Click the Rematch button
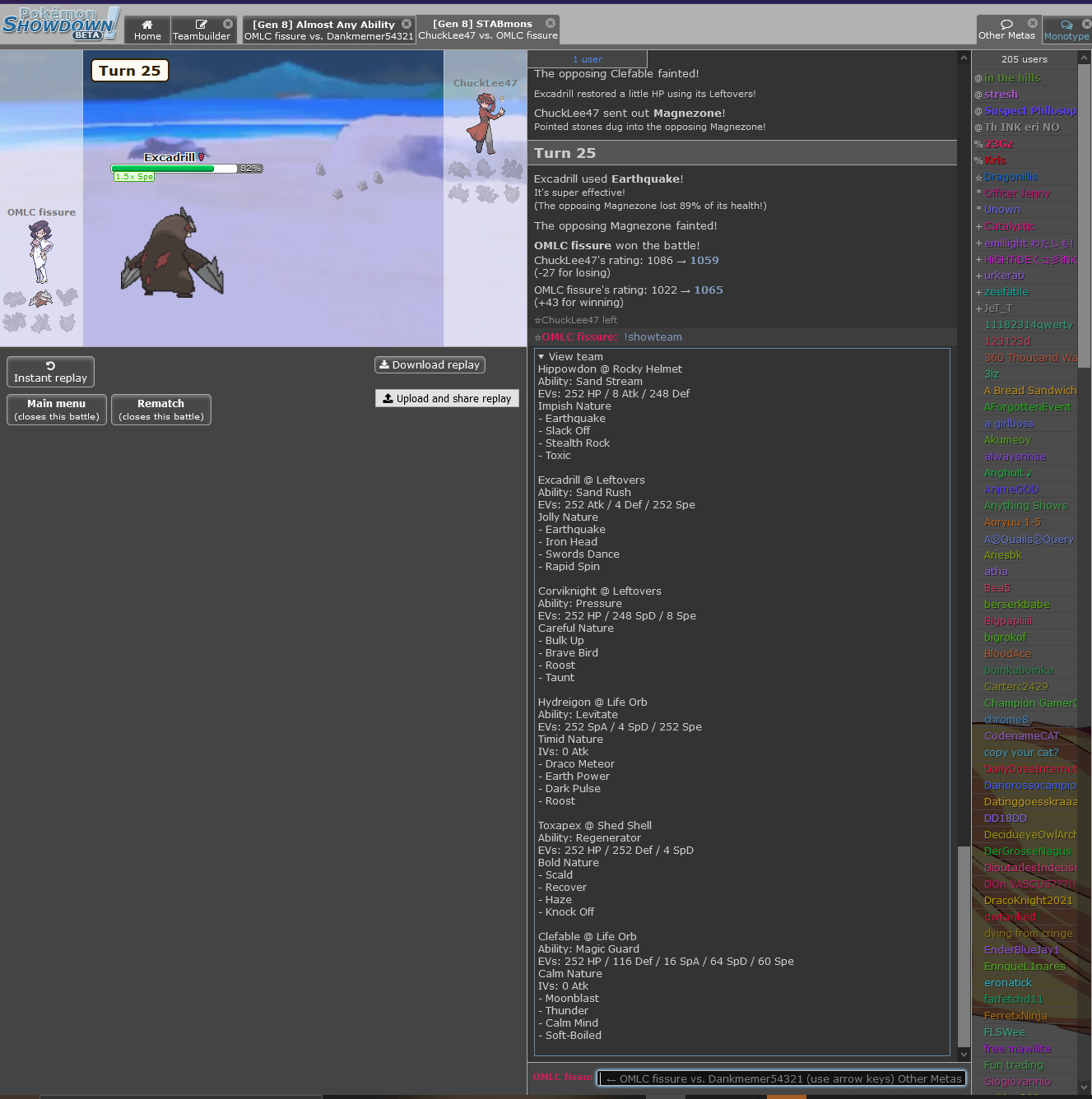1092x1099 pixels. coord(161,410)
